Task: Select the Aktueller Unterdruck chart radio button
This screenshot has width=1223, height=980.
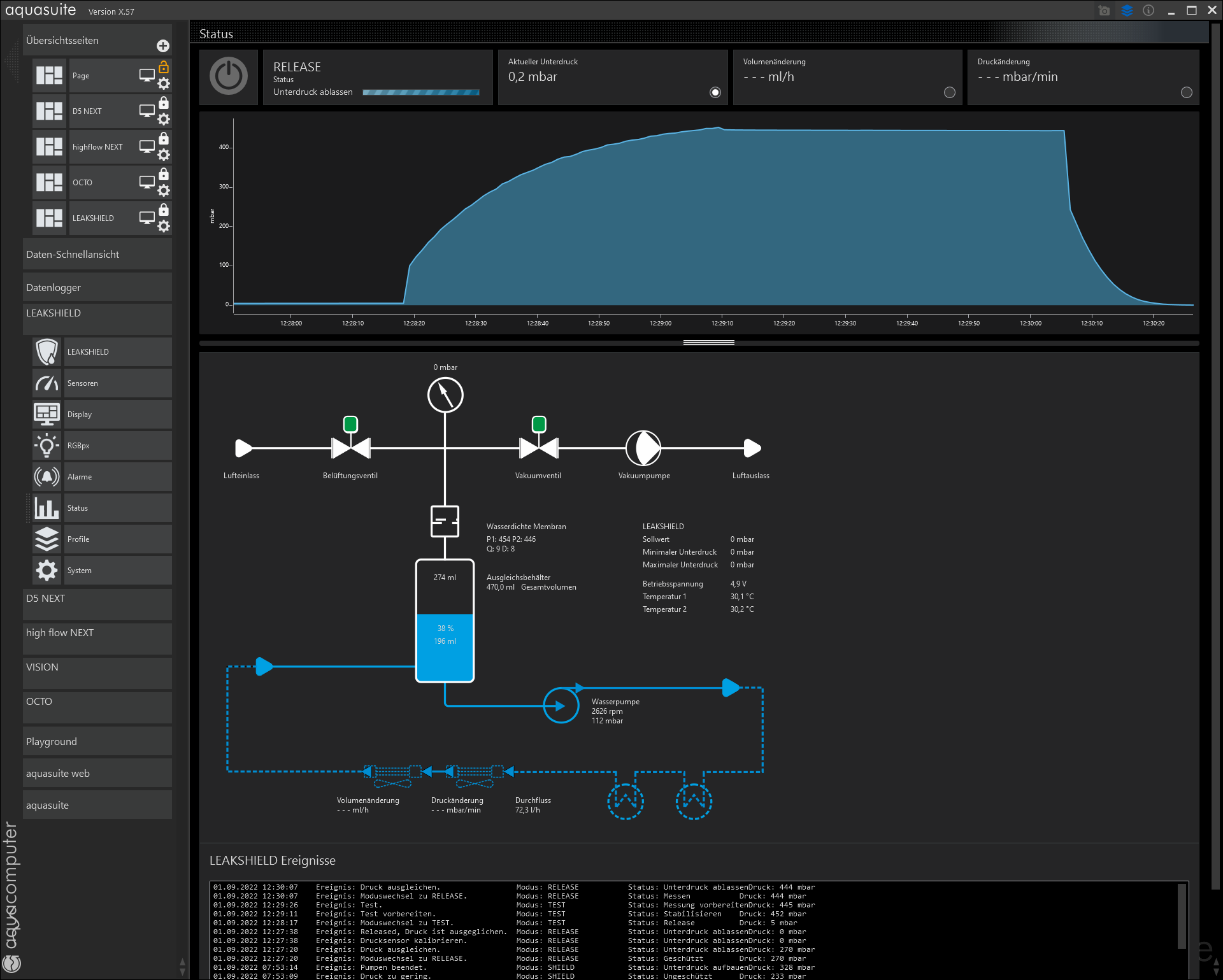Action: click(x=715, y=92)
